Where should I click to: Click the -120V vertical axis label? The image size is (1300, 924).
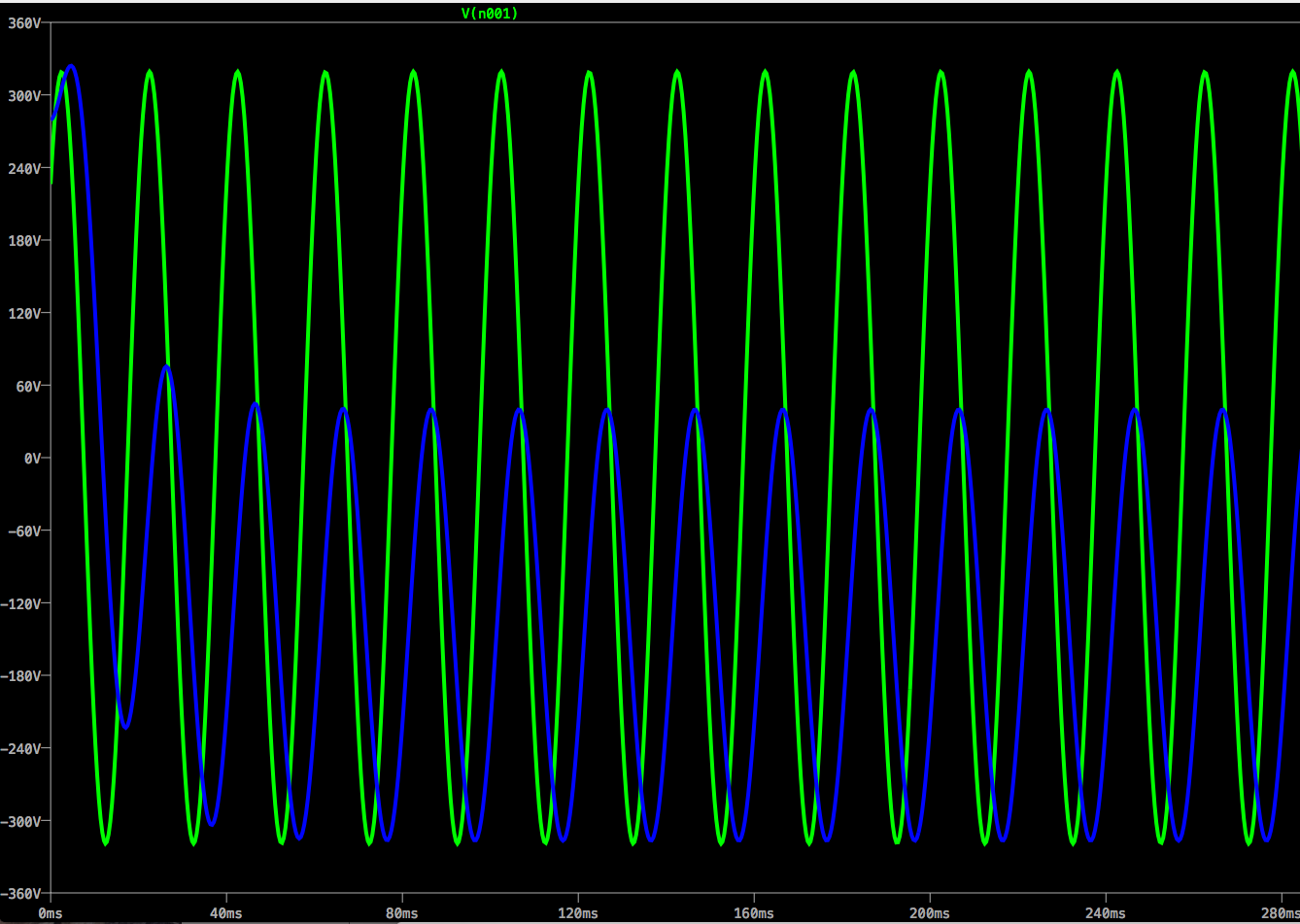[21, 603]
